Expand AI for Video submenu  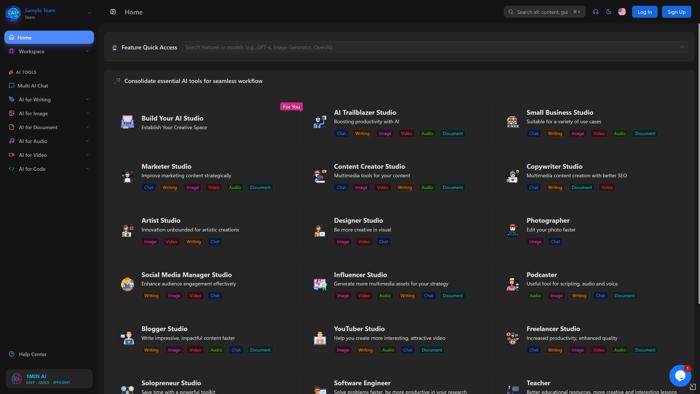(49, 155)
